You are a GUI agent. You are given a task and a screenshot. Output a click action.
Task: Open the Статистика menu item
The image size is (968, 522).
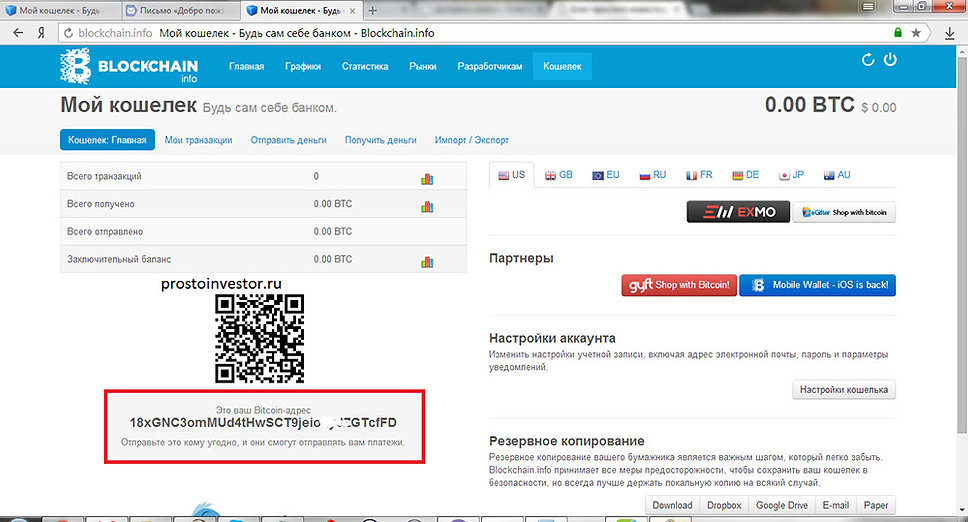click(365, 67)
